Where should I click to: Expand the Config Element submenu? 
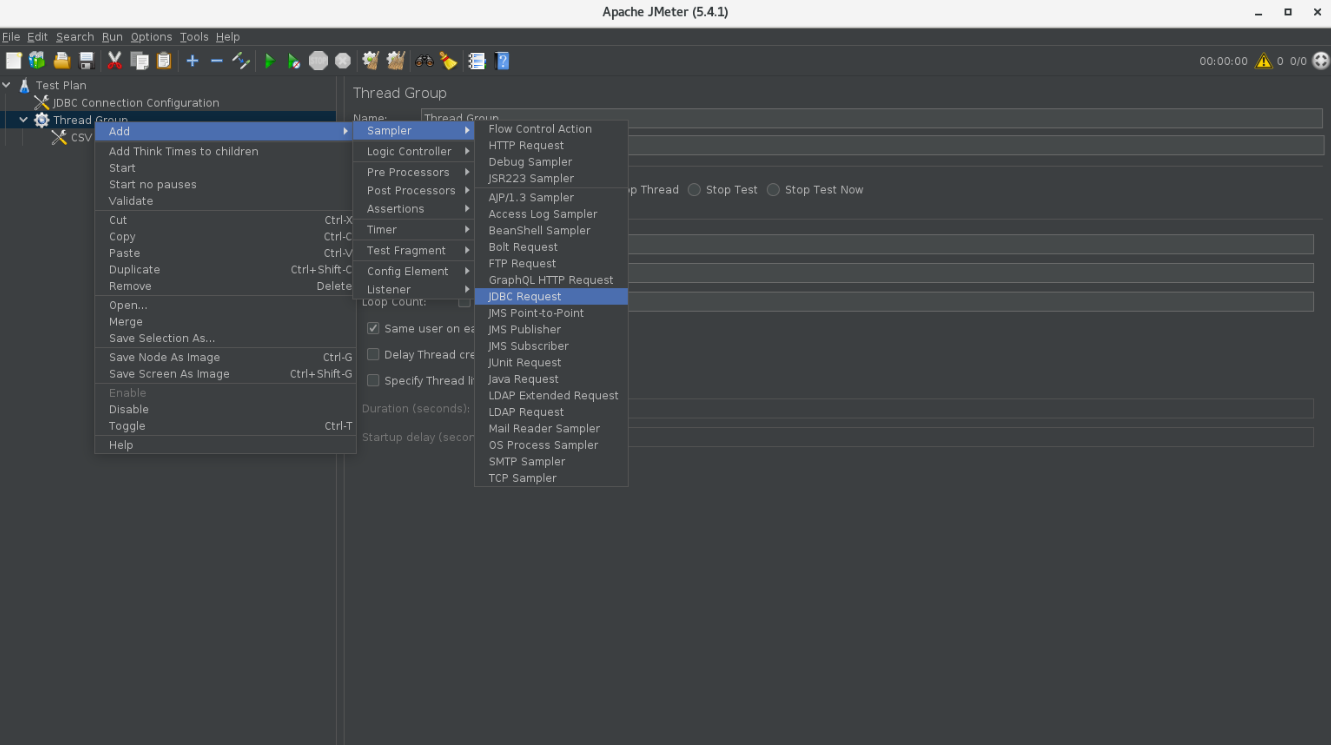tap(413, 271)
